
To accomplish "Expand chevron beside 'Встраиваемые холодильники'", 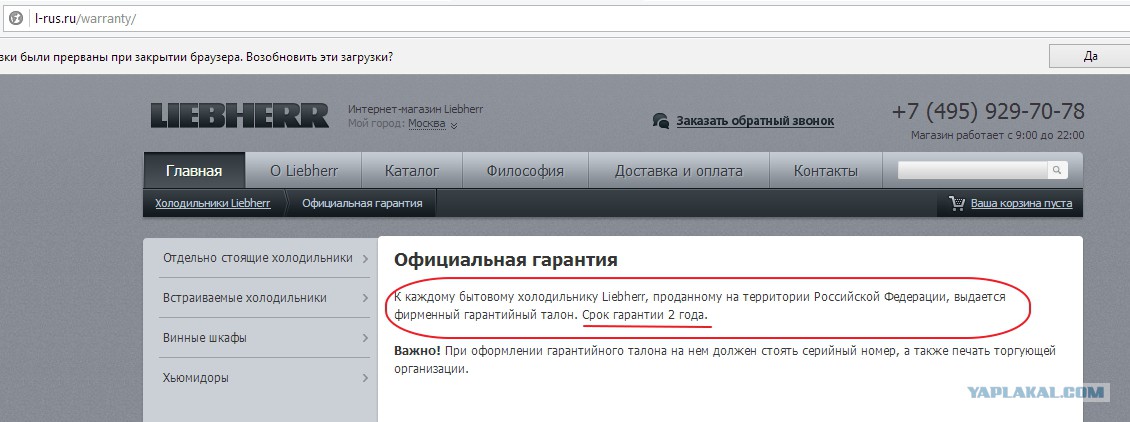I will (x=365, y=298).
